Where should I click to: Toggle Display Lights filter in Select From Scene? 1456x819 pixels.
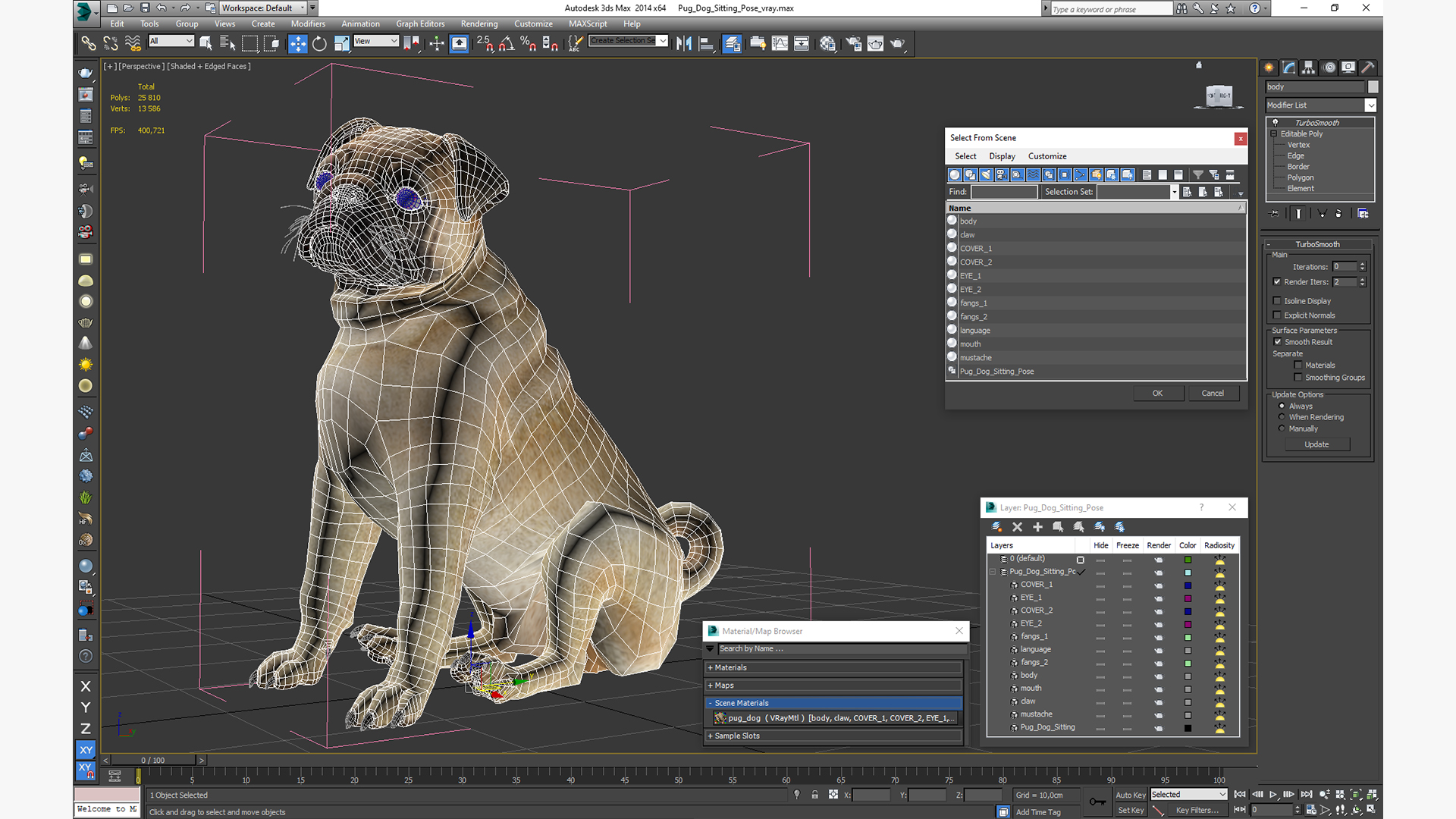tap(986, 175)
